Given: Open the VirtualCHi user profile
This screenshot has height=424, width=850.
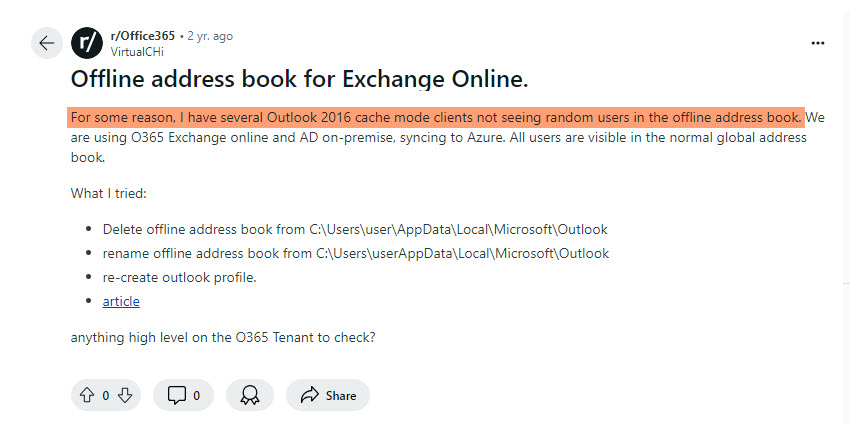Looking at the screenshot, I should pyautogui.click(x=137, y=52).
